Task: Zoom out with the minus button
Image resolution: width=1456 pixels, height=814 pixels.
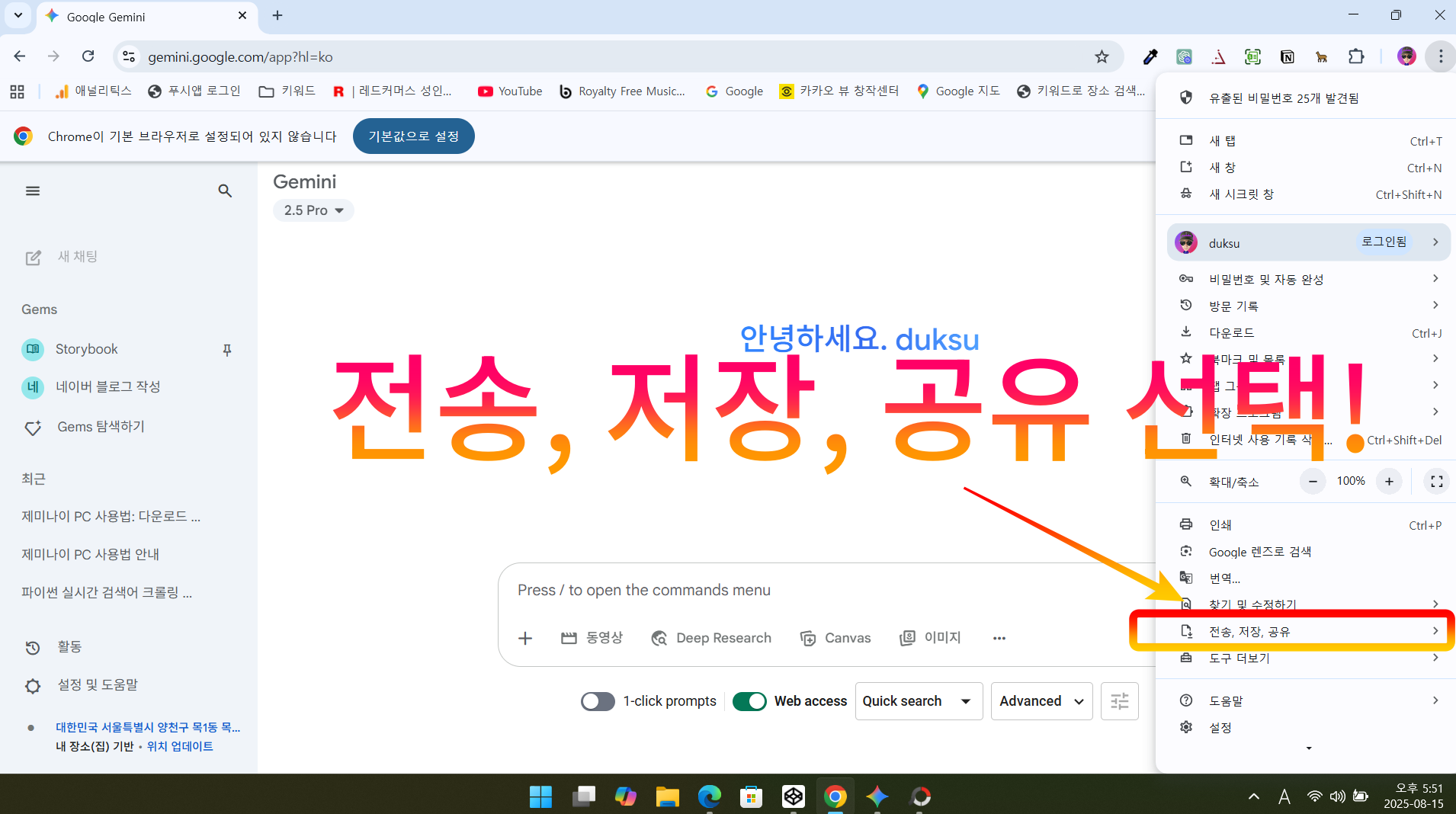Action: click(1313, 482)
